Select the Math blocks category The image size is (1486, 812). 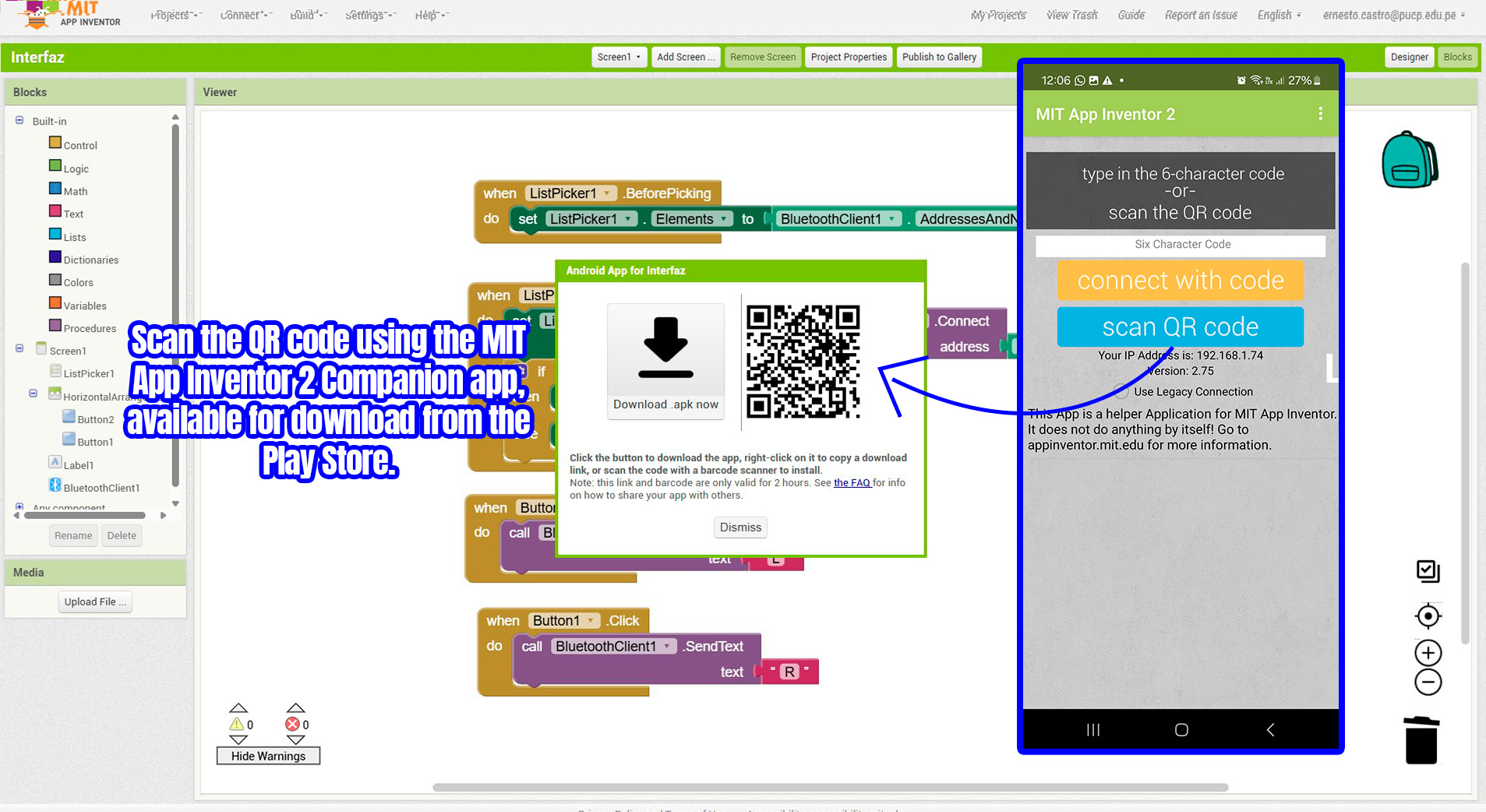click(x=69, y=190)
